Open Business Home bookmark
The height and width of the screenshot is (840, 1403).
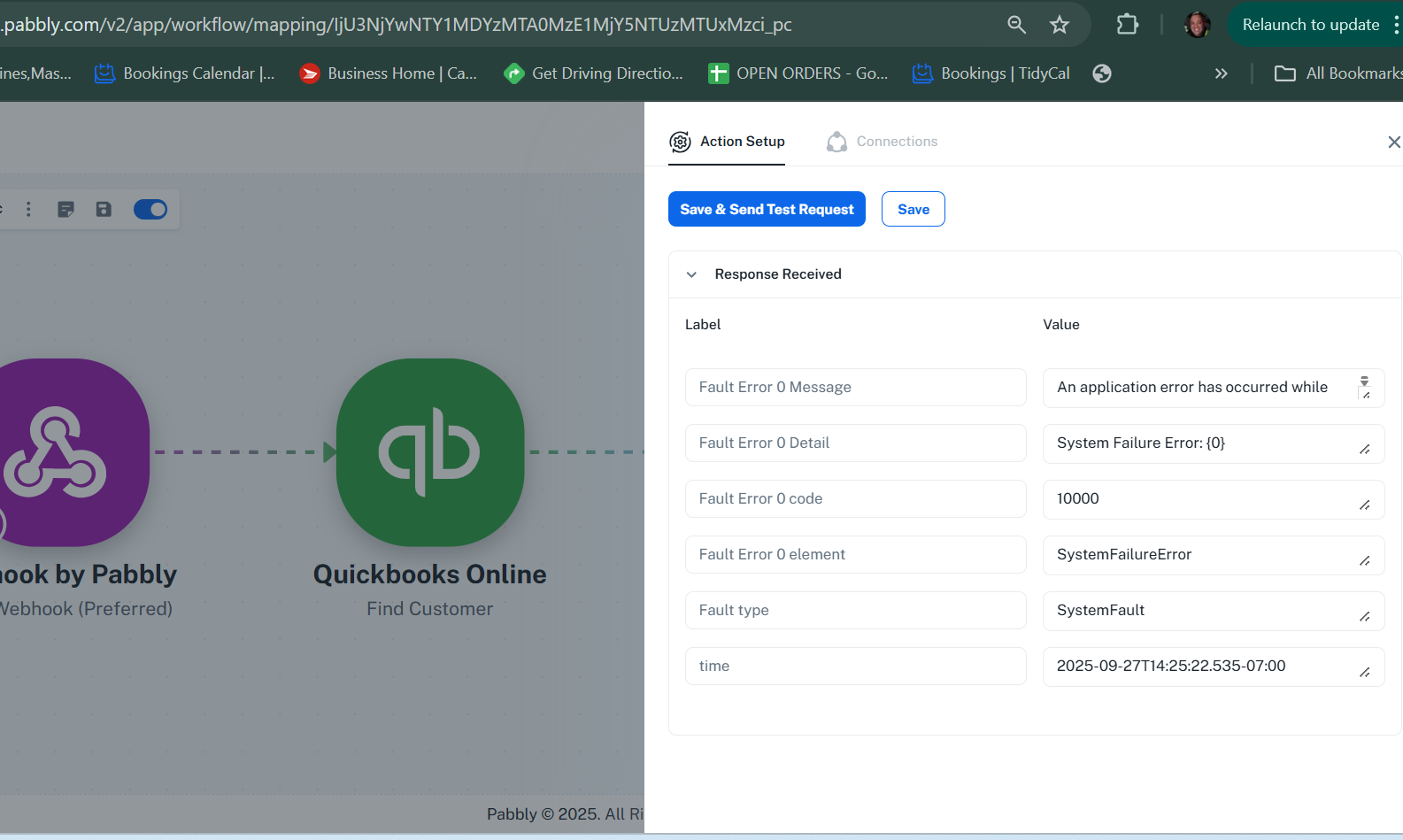[389, 73]
